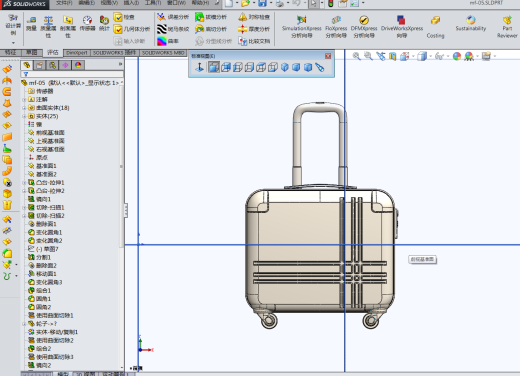Open the Sensor (传感器) gauge tool
Viewport: 520px width, 376px height.
pyautogui.click(x=87, y=23)
